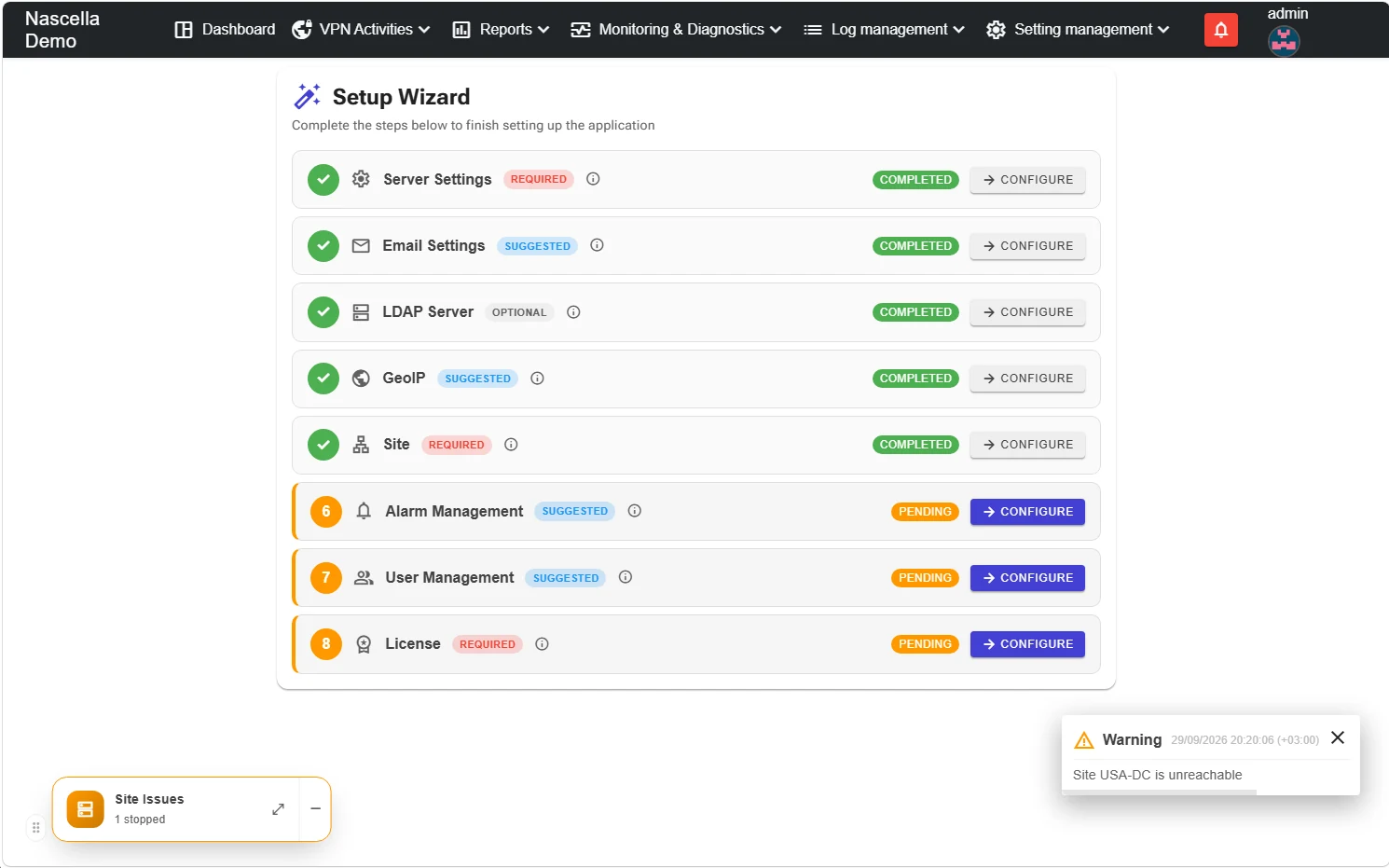This screenshot has width=1389, height=868.
Task: Expand the Reports menu
Action: pyautogui.click(x=501, y=30)
